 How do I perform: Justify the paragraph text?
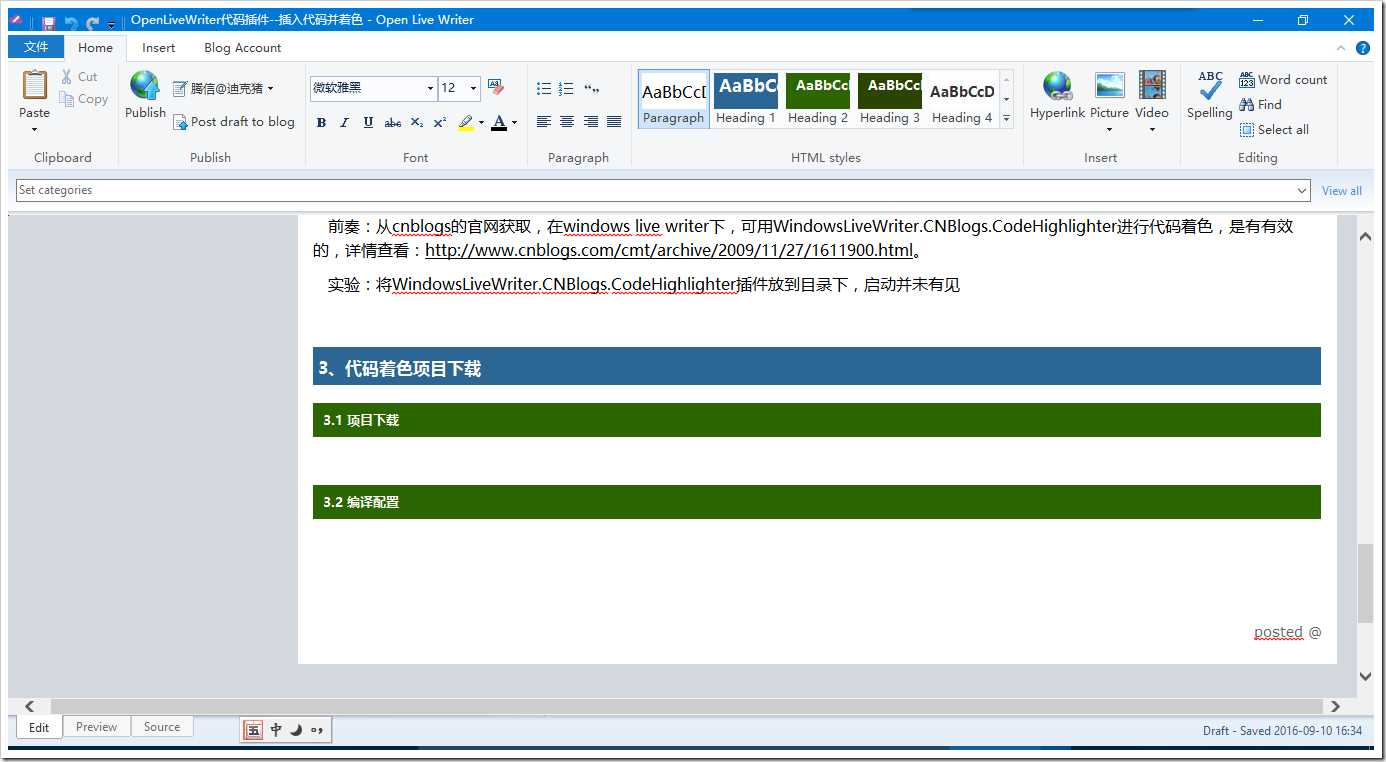[x=614, y=122]
